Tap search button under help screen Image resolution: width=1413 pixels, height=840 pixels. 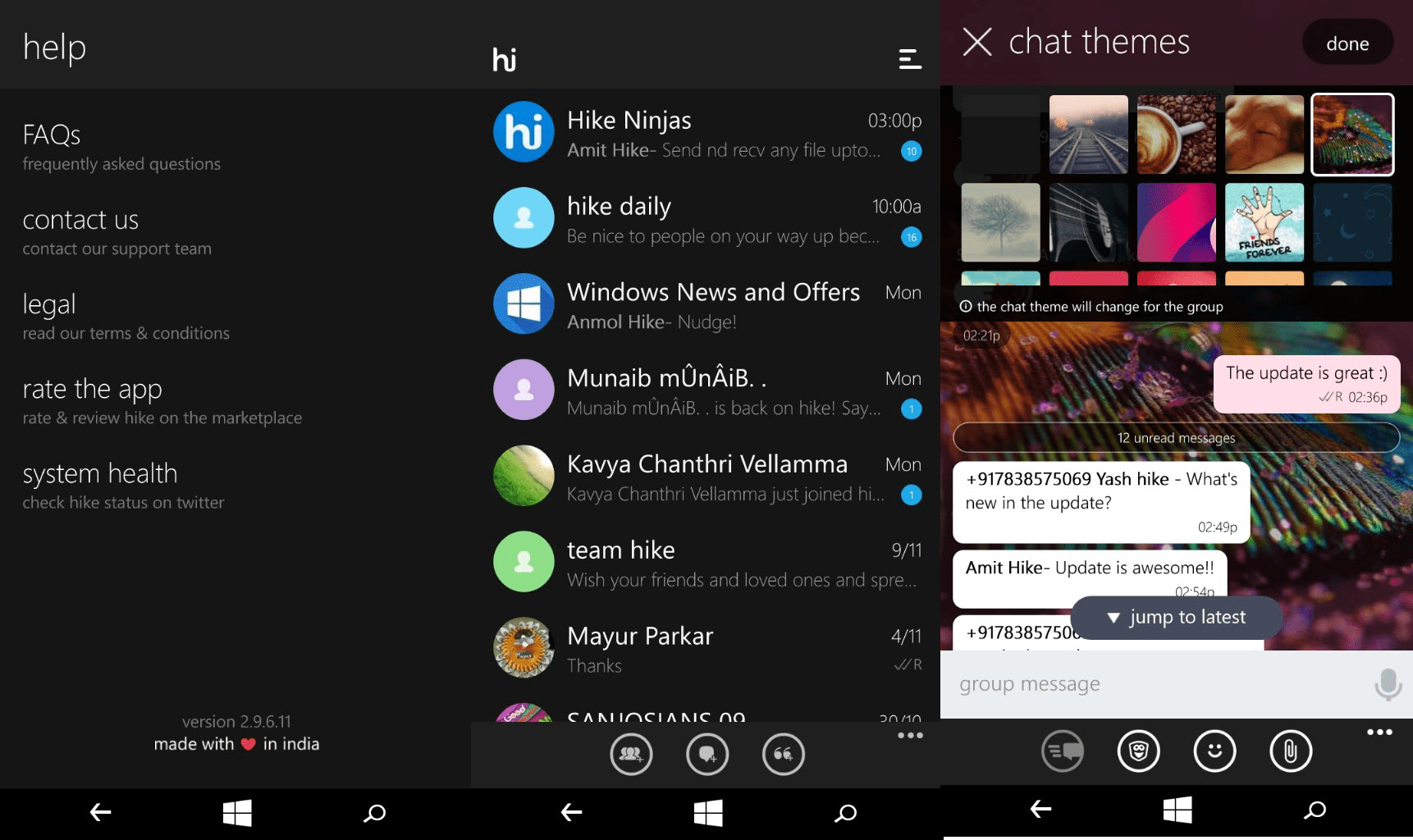pos(375,813)
